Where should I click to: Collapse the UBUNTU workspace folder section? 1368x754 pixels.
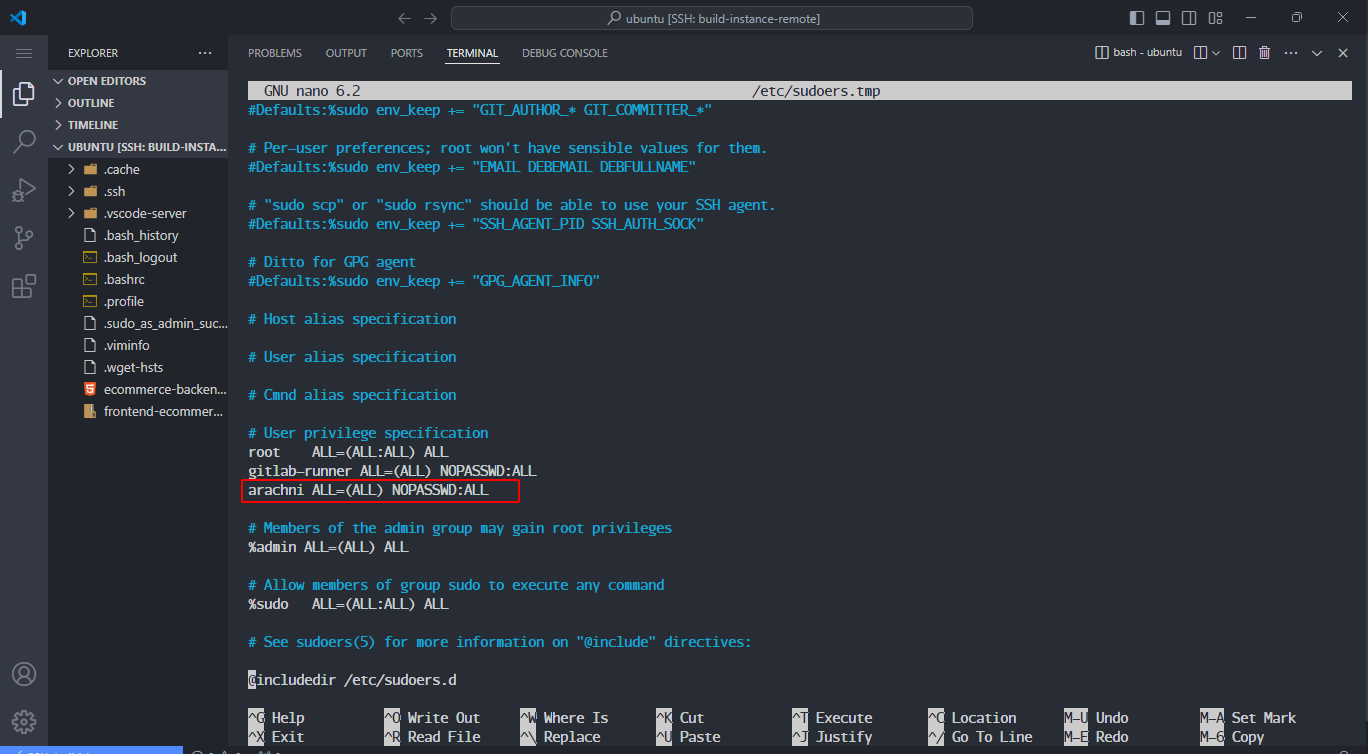138,147
